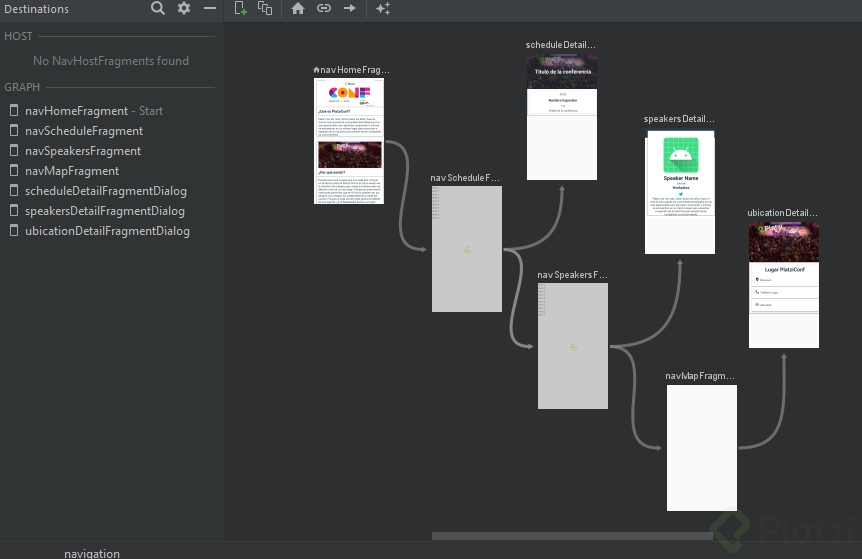Image resolution: width=862 pixels, height=559 pixels.
Task: Select speakersDetailFragmentDialog in the list
Action: pyautogui.click(x=105, y=211)
